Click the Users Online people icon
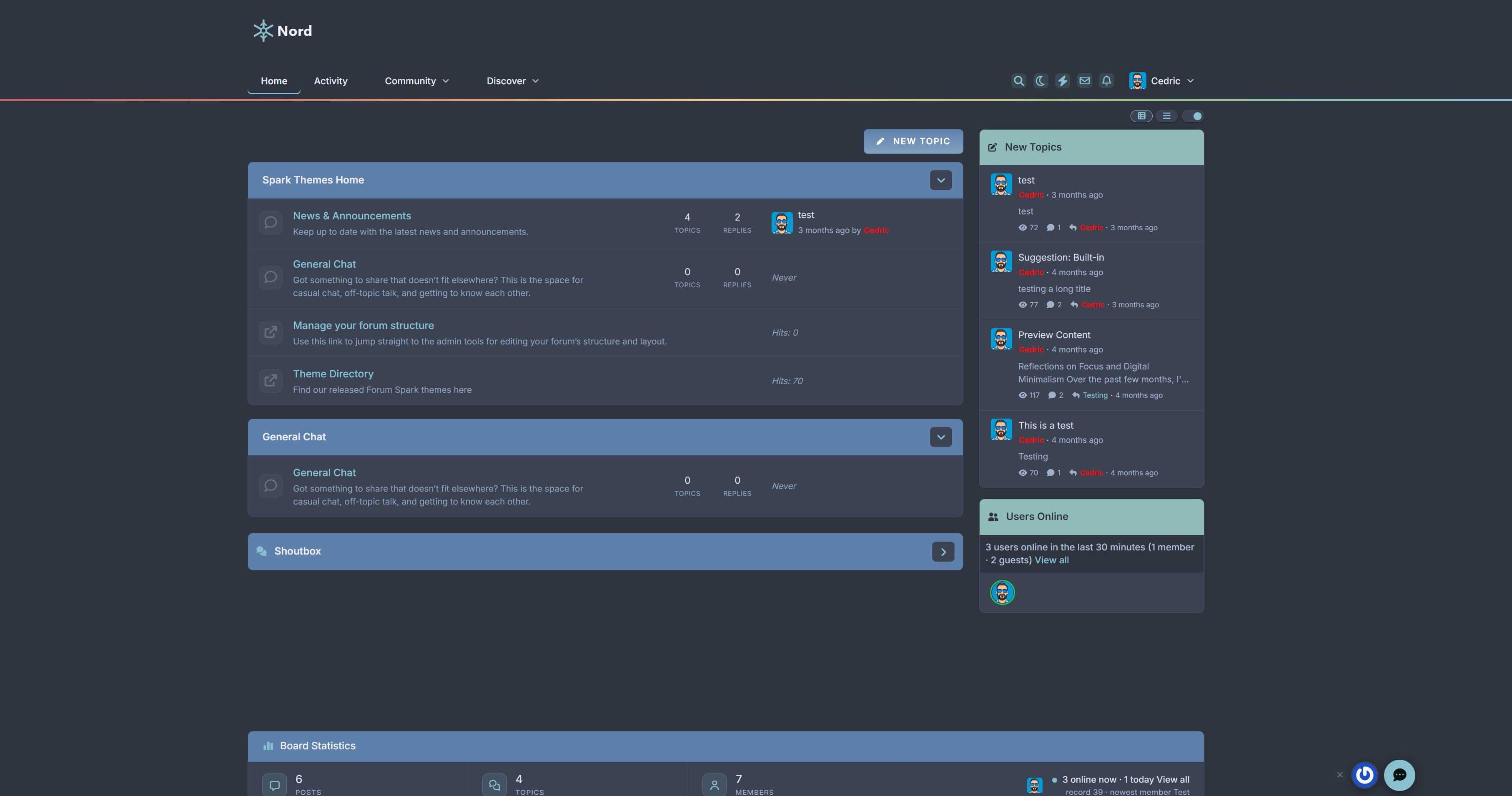 point(993,517)
